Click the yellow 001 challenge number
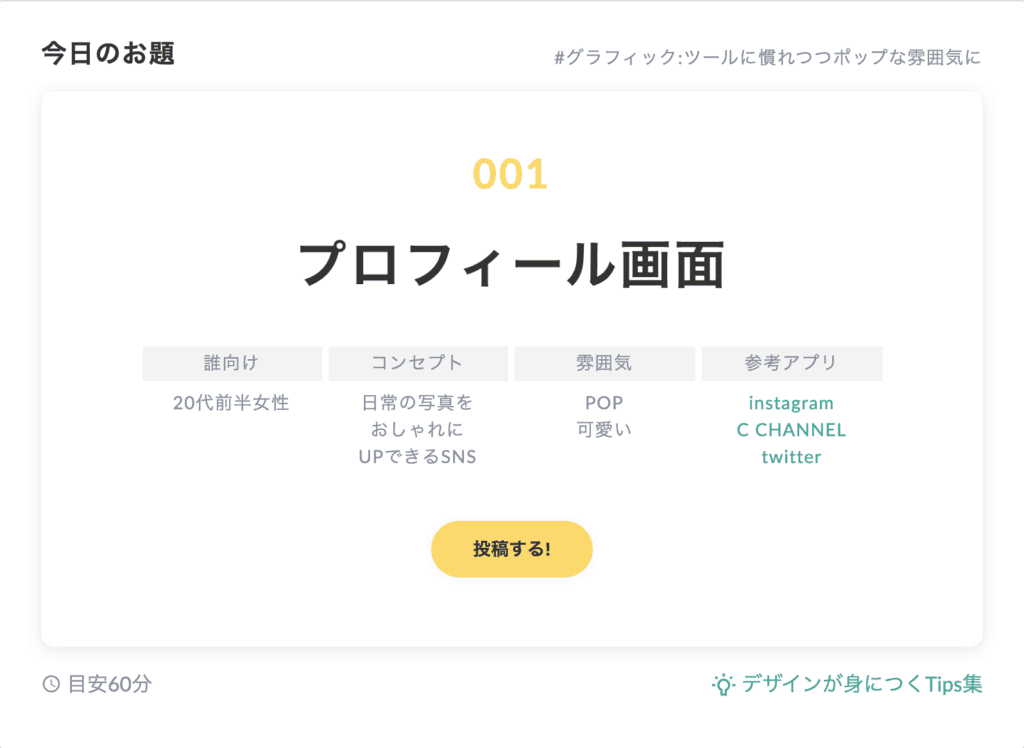 pos(511,174)
